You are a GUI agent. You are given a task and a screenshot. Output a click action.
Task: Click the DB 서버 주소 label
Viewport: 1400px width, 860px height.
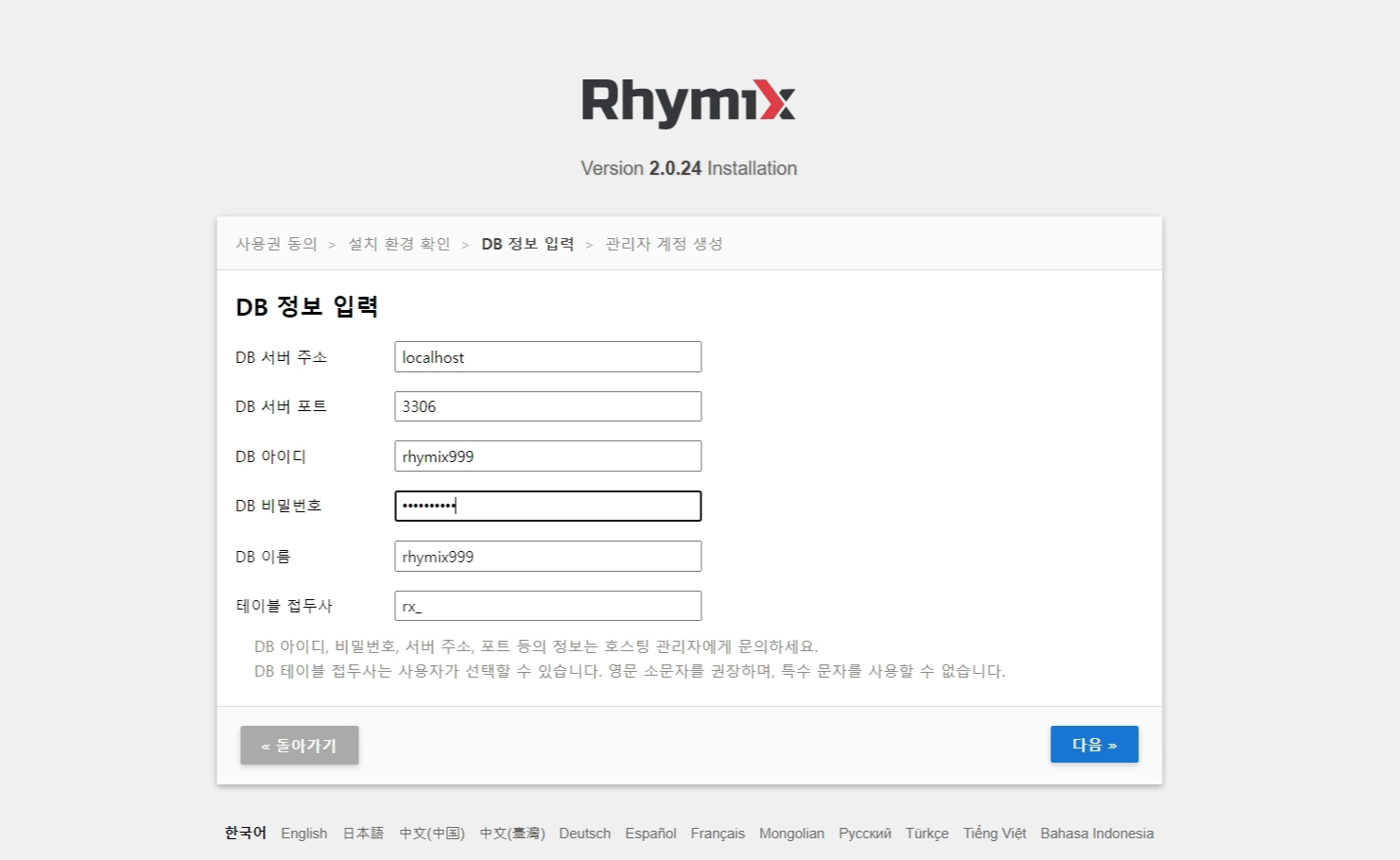coord(282,357)
